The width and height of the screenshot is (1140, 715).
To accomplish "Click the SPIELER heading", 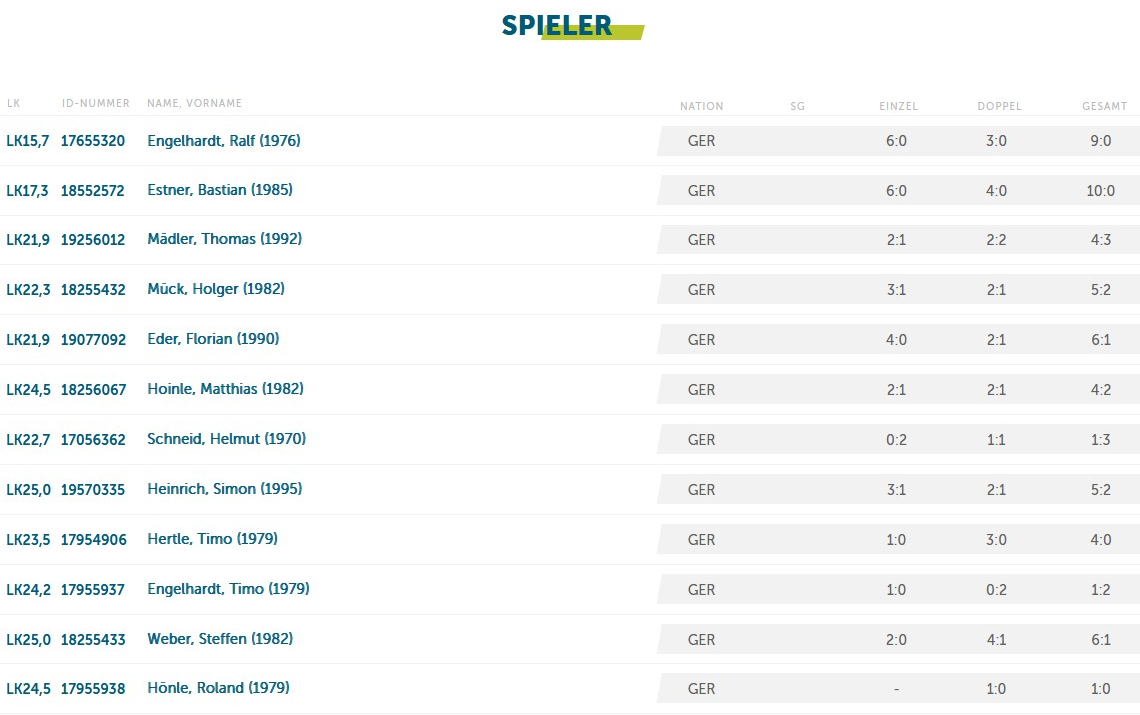I will pyautogui.click(x=557, y=26).
